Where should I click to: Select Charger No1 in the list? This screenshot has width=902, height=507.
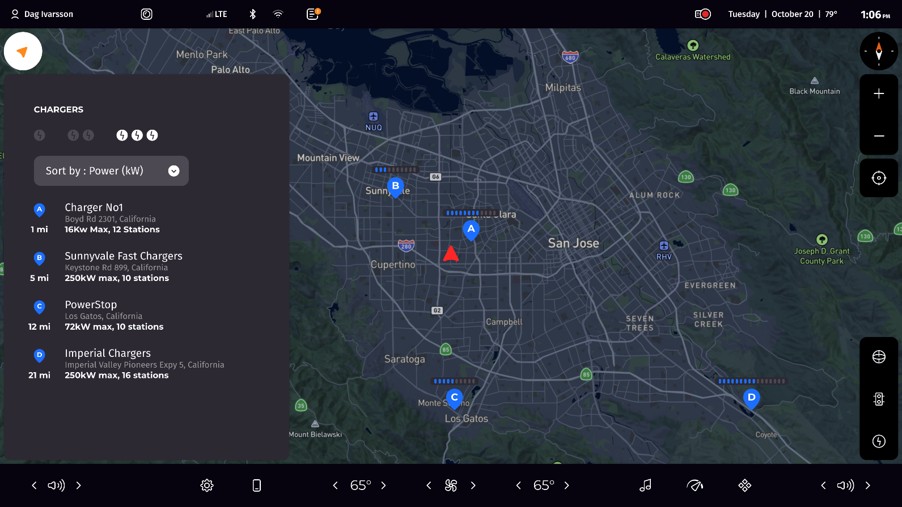tap(112, 218)
